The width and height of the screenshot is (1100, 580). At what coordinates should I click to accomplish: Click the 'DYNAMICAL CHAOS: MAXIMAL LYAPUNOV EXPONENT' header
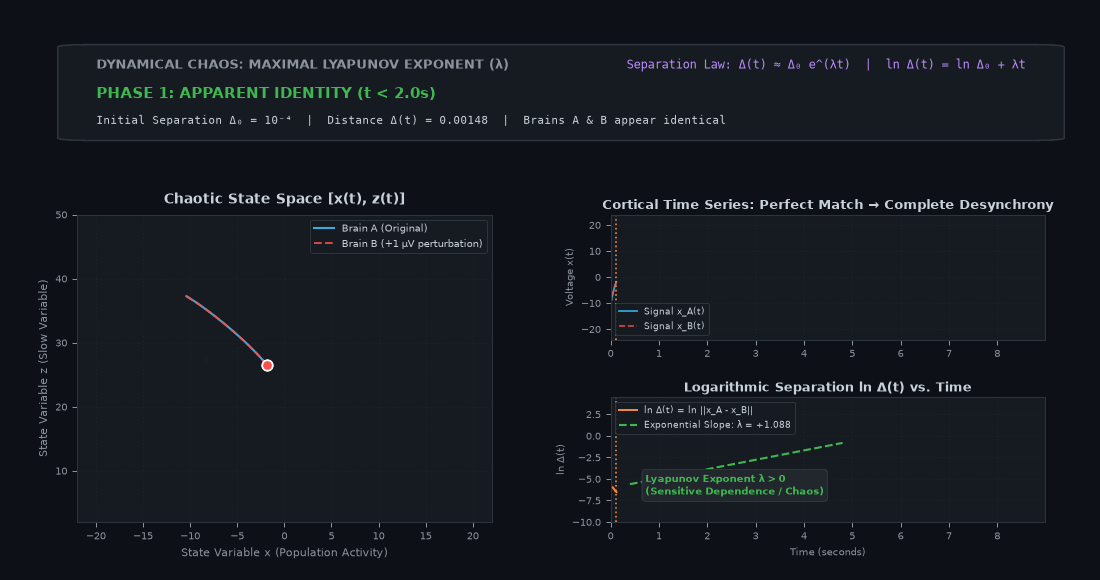[x=302, y=65]
